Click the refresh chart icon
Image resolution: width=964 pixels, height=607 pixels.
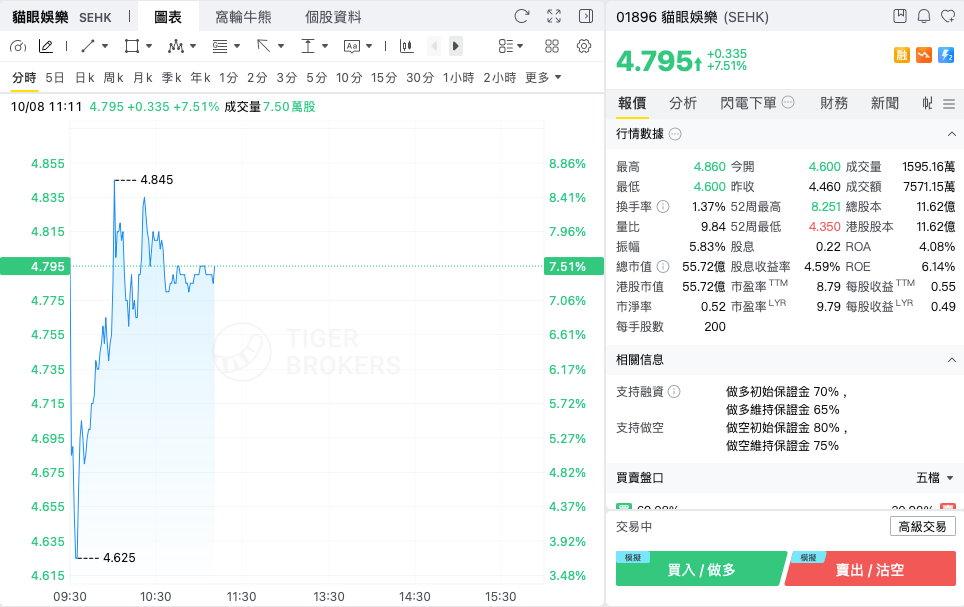(x=521, y=17)
